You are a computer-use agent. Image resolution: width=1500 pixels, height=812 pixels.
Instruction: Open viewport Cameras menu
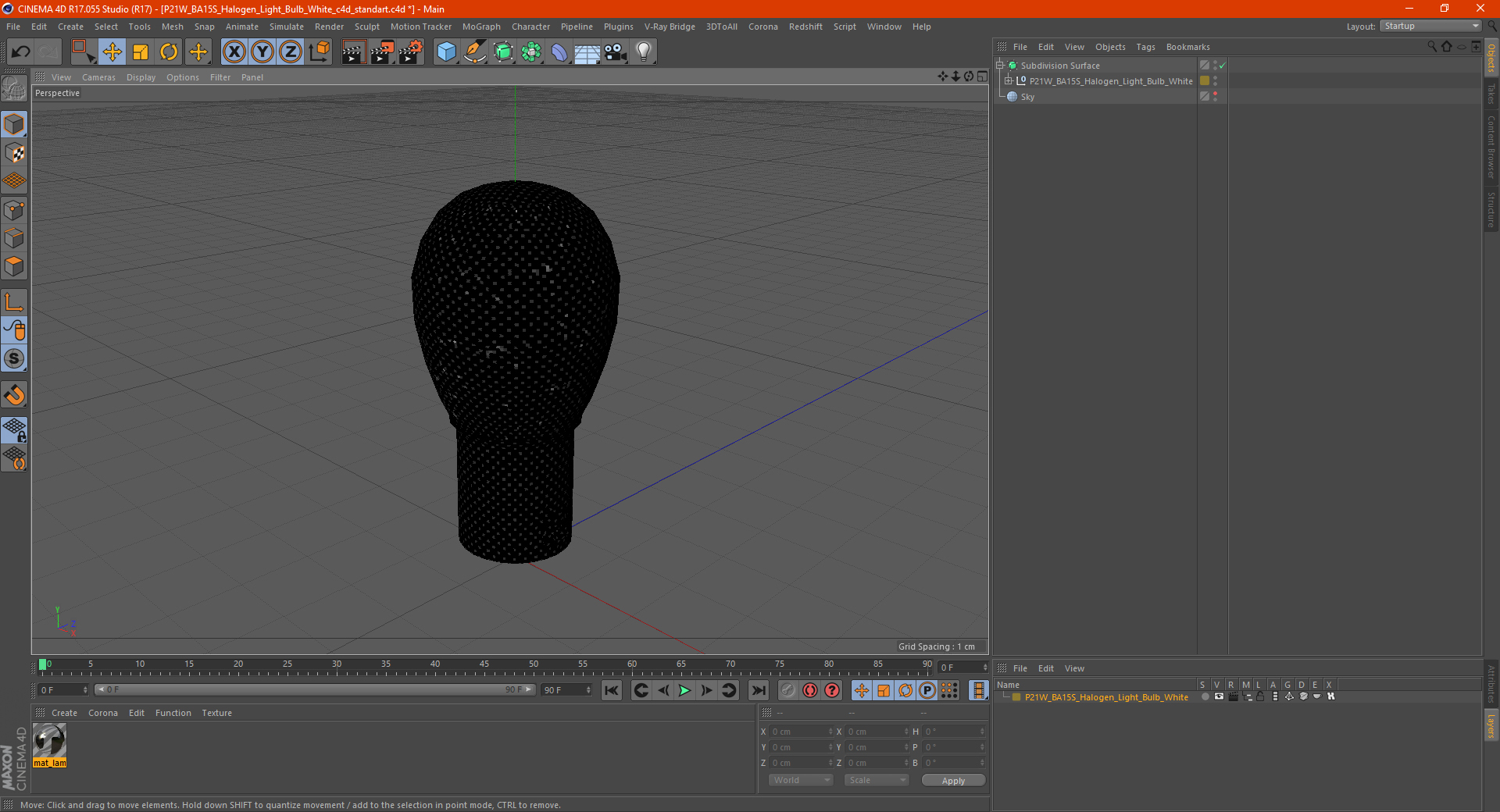pos(98,77)
